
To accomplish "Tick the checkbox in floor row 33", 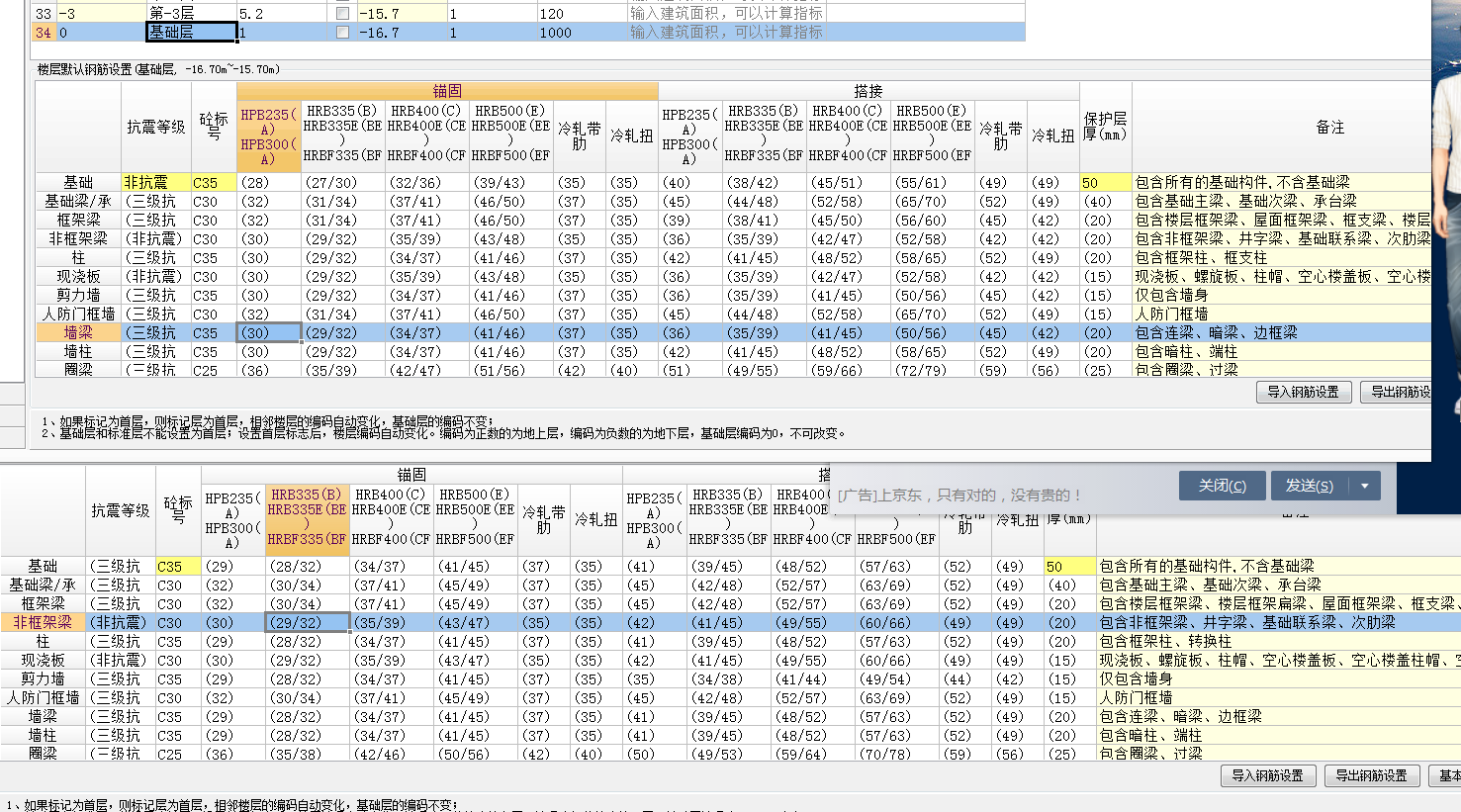I will [x=342, y=14].
